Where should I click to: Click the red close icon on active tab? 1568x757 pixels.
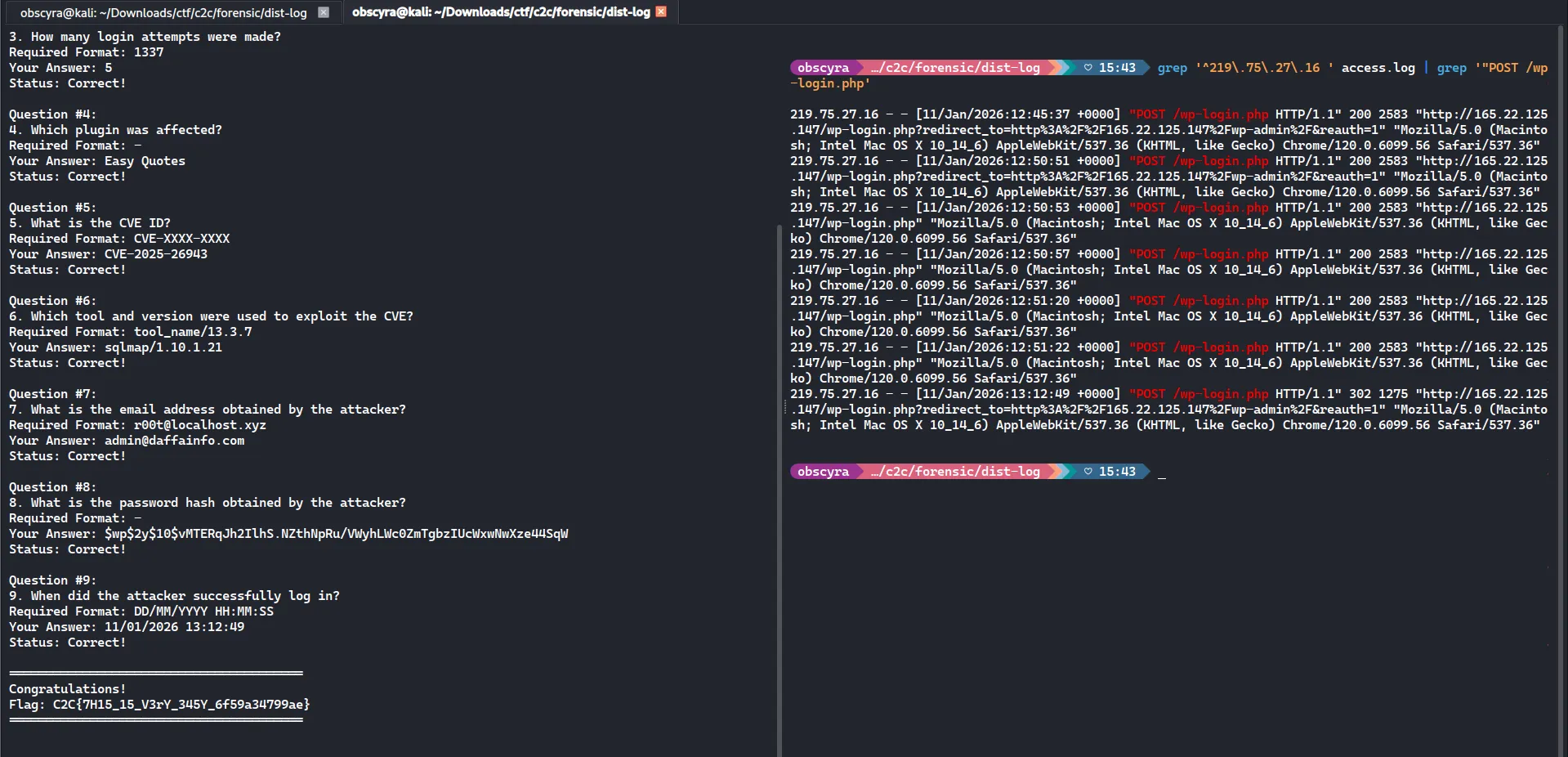click(x=661, y=12)
